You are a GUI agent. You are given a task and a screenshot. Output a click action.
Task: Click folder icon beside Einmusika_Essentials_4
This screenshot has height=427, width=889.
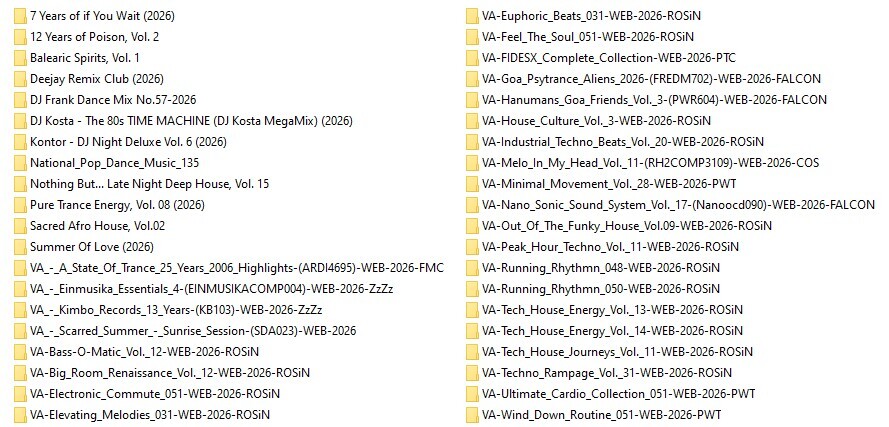pyautogui.click(x=20, y=289)
